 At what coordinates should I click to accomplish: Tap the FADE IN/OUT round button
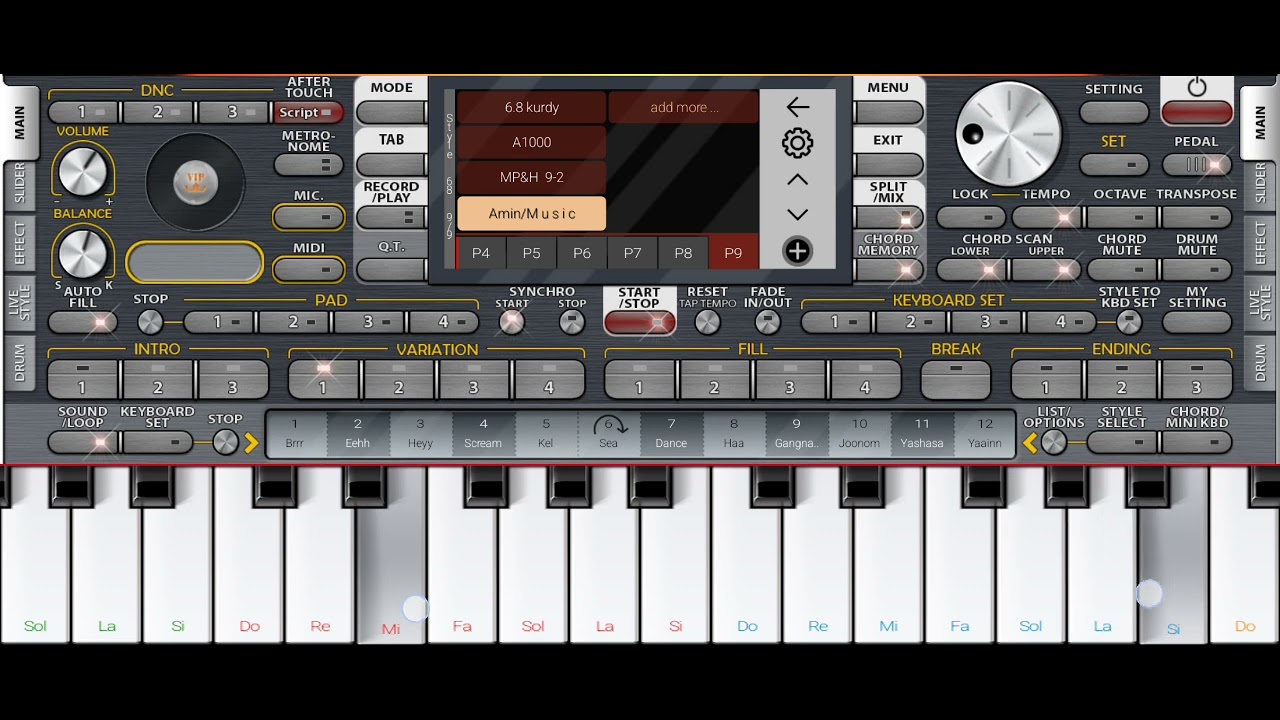coord(767,322)
